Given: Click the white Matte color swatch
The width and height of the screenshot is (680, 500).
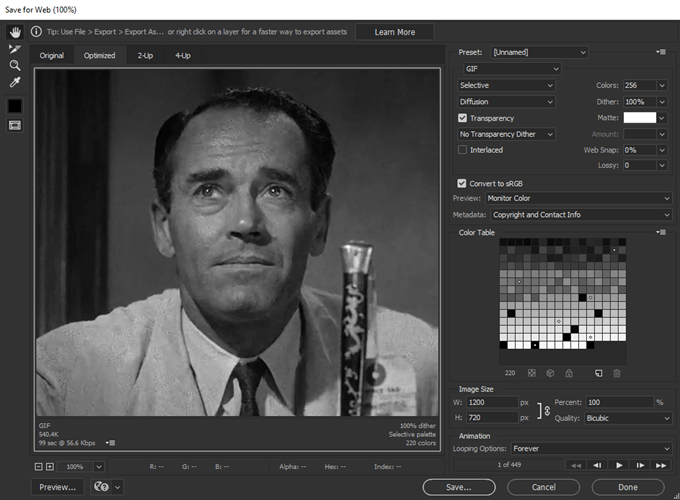Looking at the screenshot, I should pyautogui.click(x=640, y=118).
